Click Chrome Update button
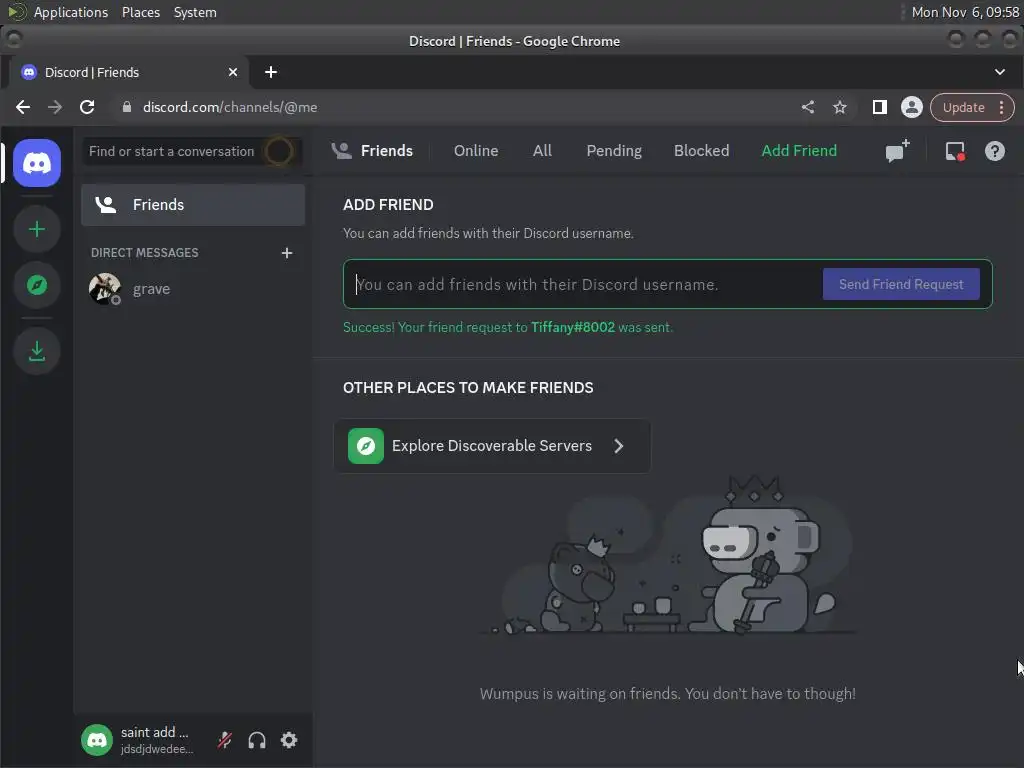The image size is (1024, 768). [963, 107]
